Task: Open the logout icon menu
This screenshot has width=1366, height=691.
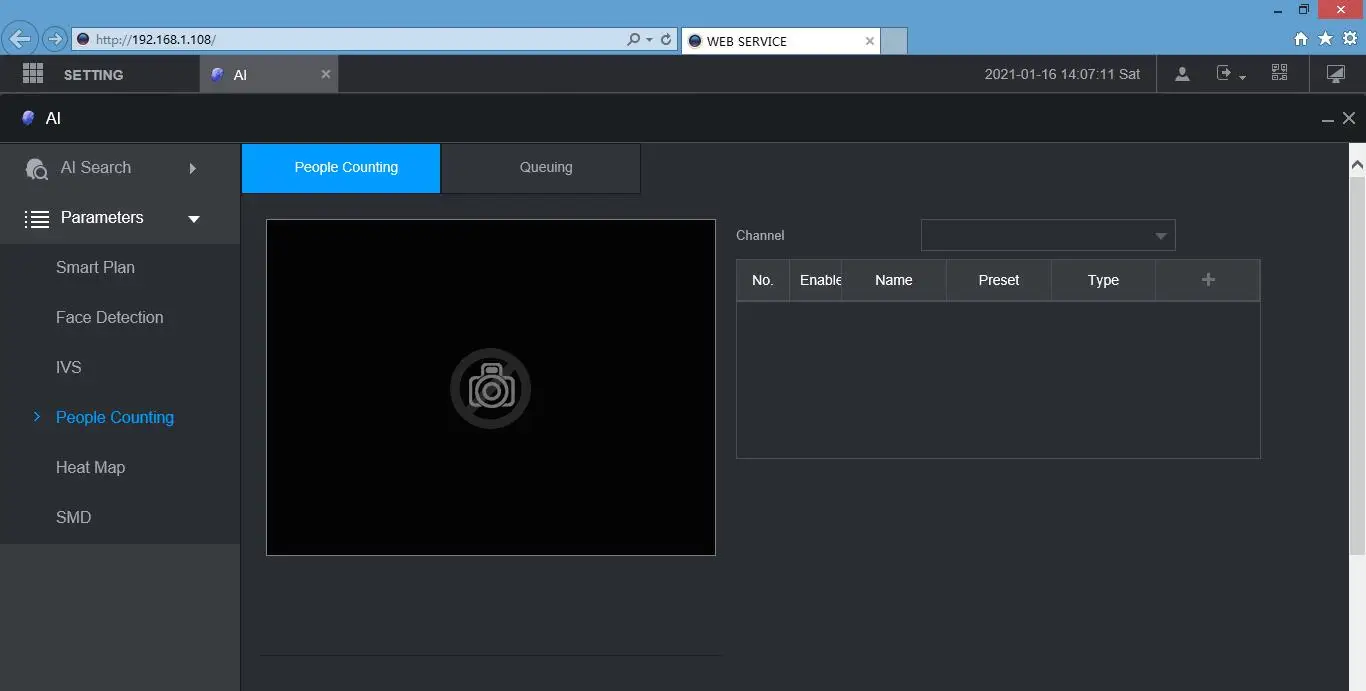Action: tap(1230, 74)
